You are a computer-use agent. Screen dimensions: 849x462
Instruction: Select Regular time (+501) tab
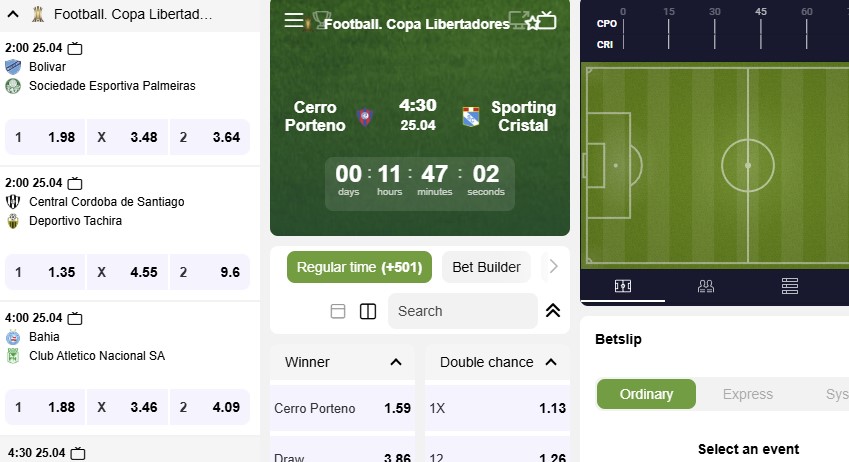click(360, 267)
